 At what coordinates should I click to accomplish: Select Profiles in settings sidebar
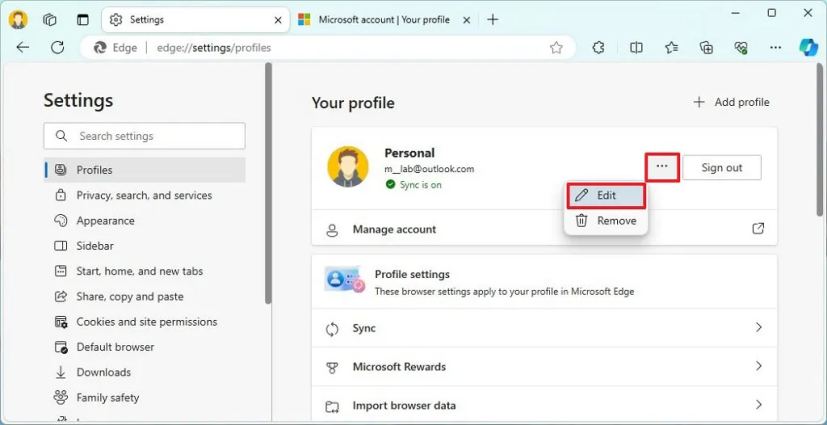pos(145,170)
